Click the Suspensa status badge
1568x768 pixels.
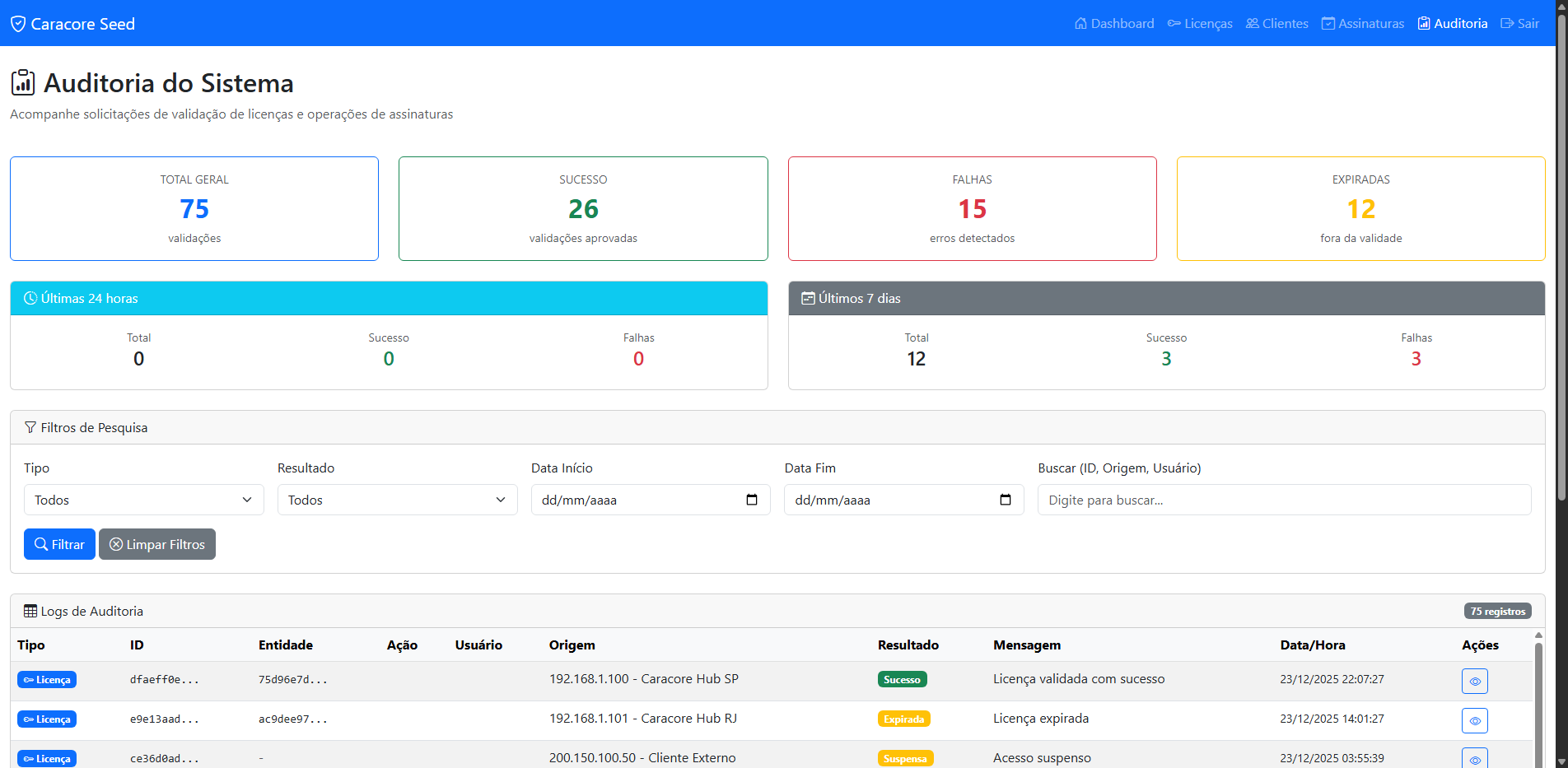click(x=905, y=758)
